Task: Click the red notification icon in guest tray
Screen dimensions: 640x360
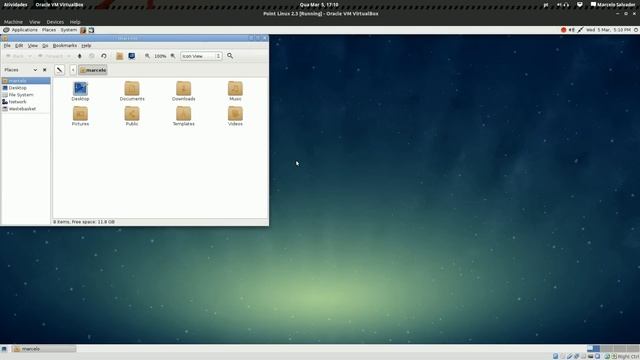Action: pyautogui.click(x=563, y=30)
